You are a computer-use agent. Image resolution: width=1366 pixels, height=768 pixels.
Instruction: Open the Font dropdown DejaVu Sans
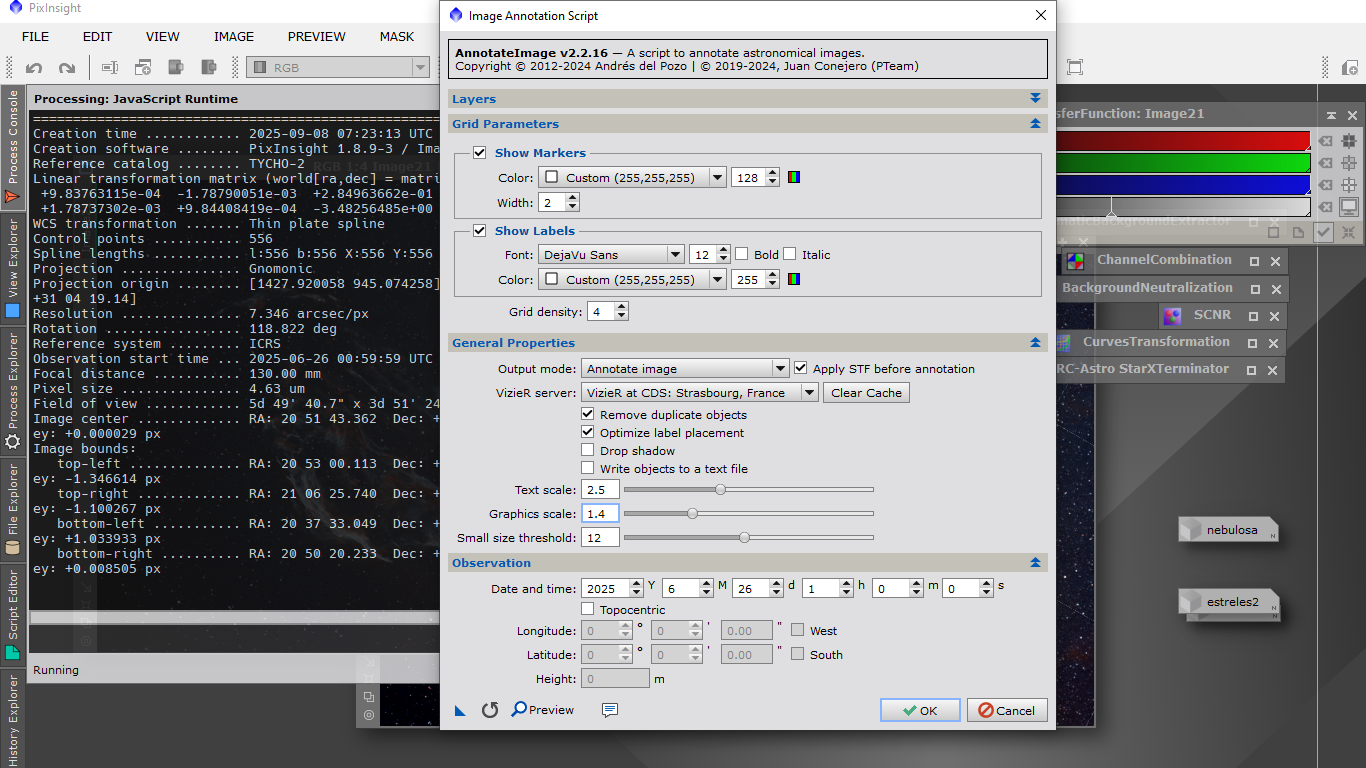[611, 255]
